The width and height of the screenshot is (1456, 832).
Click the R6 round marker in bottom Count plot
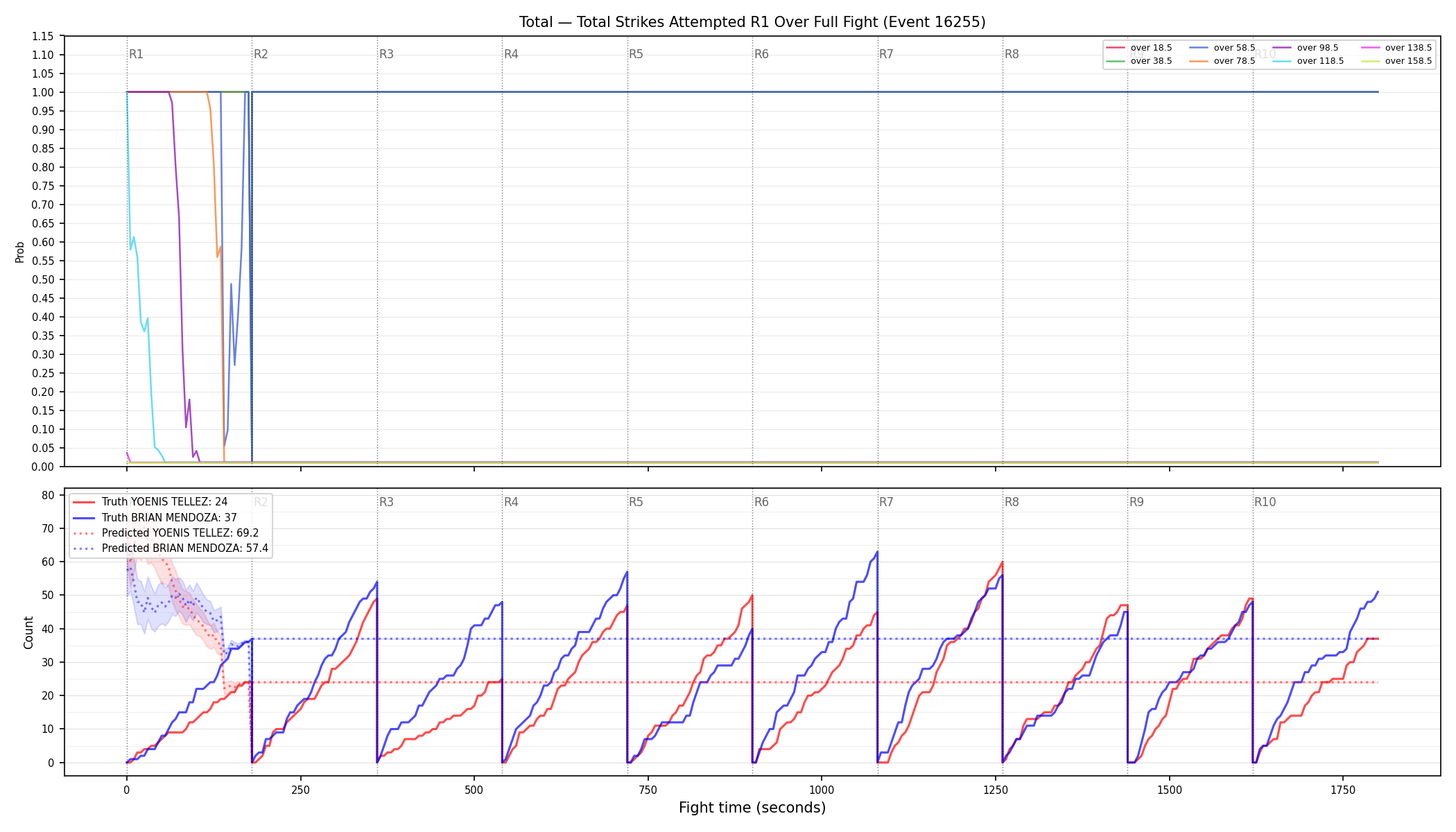[761, 502]
